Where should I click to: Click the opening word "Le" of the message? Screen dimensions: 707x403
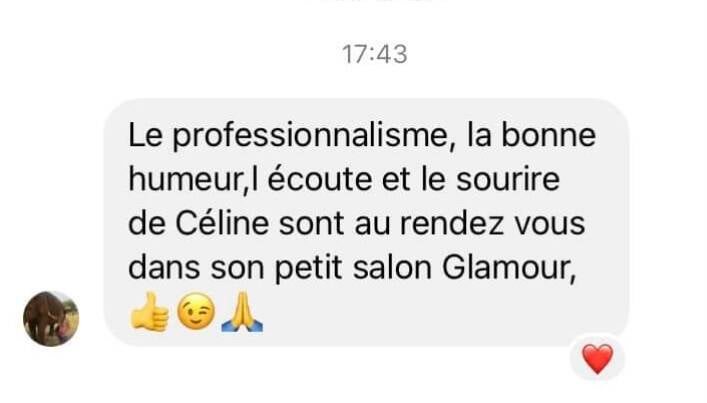coord(145,135)
